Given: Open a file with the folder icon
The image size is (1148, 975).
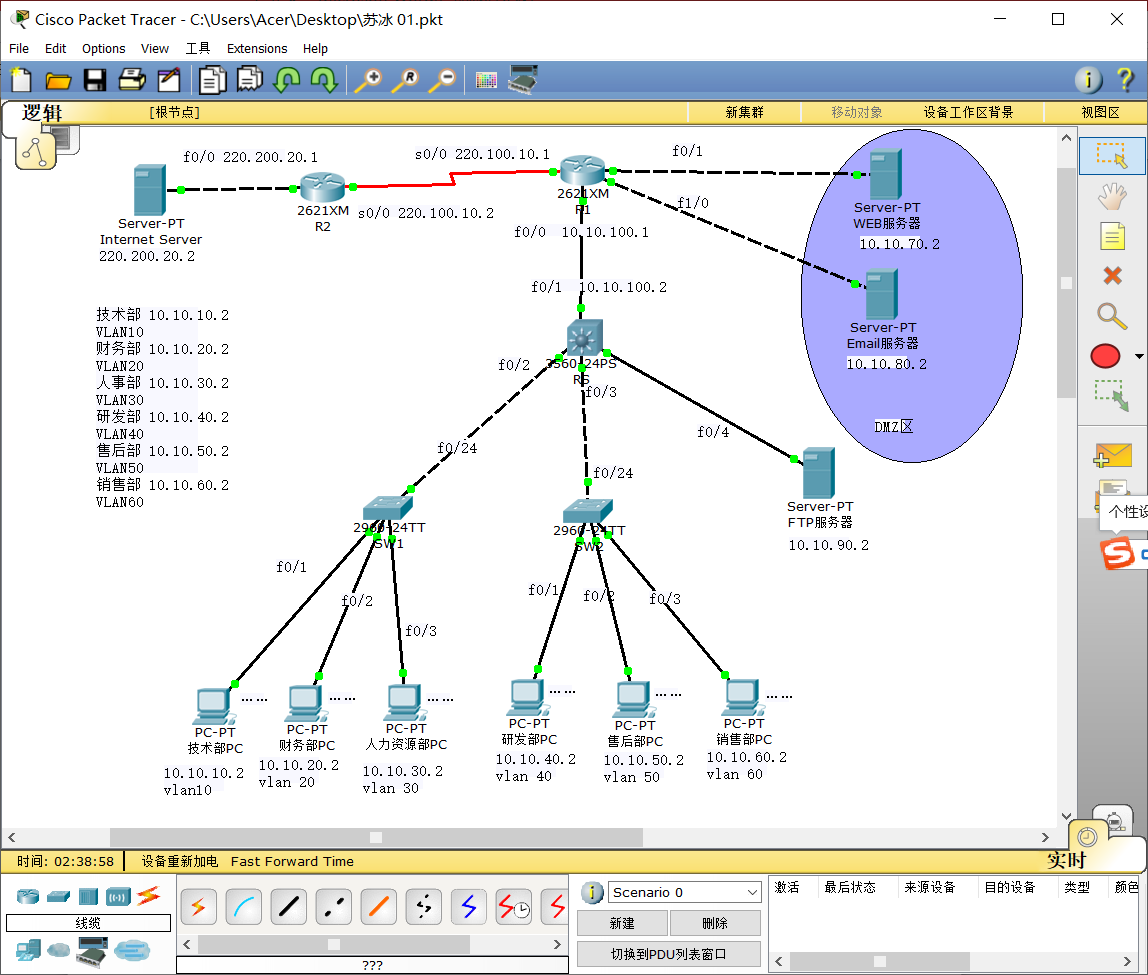Looking at the screenshot, I should point(58,80).
